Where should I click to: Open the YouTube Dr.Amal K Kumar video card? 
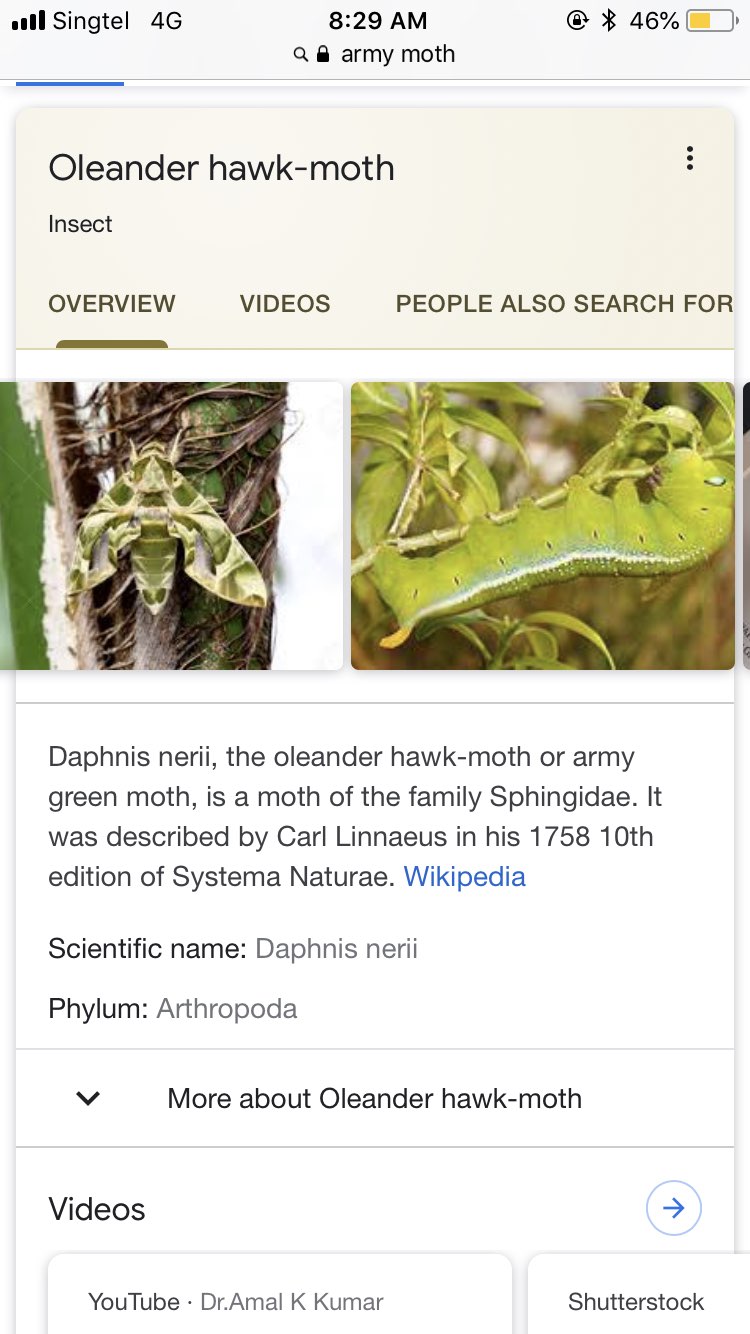280,1295
